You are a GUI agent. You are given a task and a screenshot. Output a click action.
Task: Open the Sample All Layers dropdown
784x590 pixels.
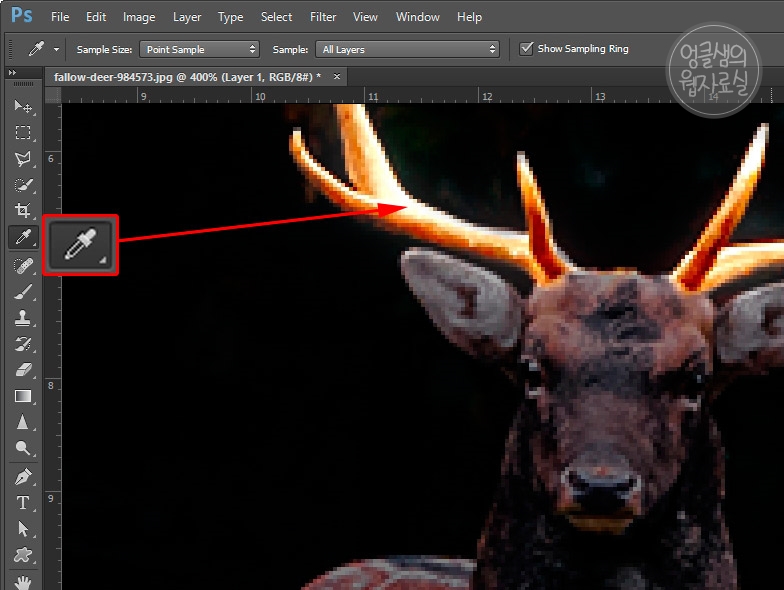click(408, 50)
